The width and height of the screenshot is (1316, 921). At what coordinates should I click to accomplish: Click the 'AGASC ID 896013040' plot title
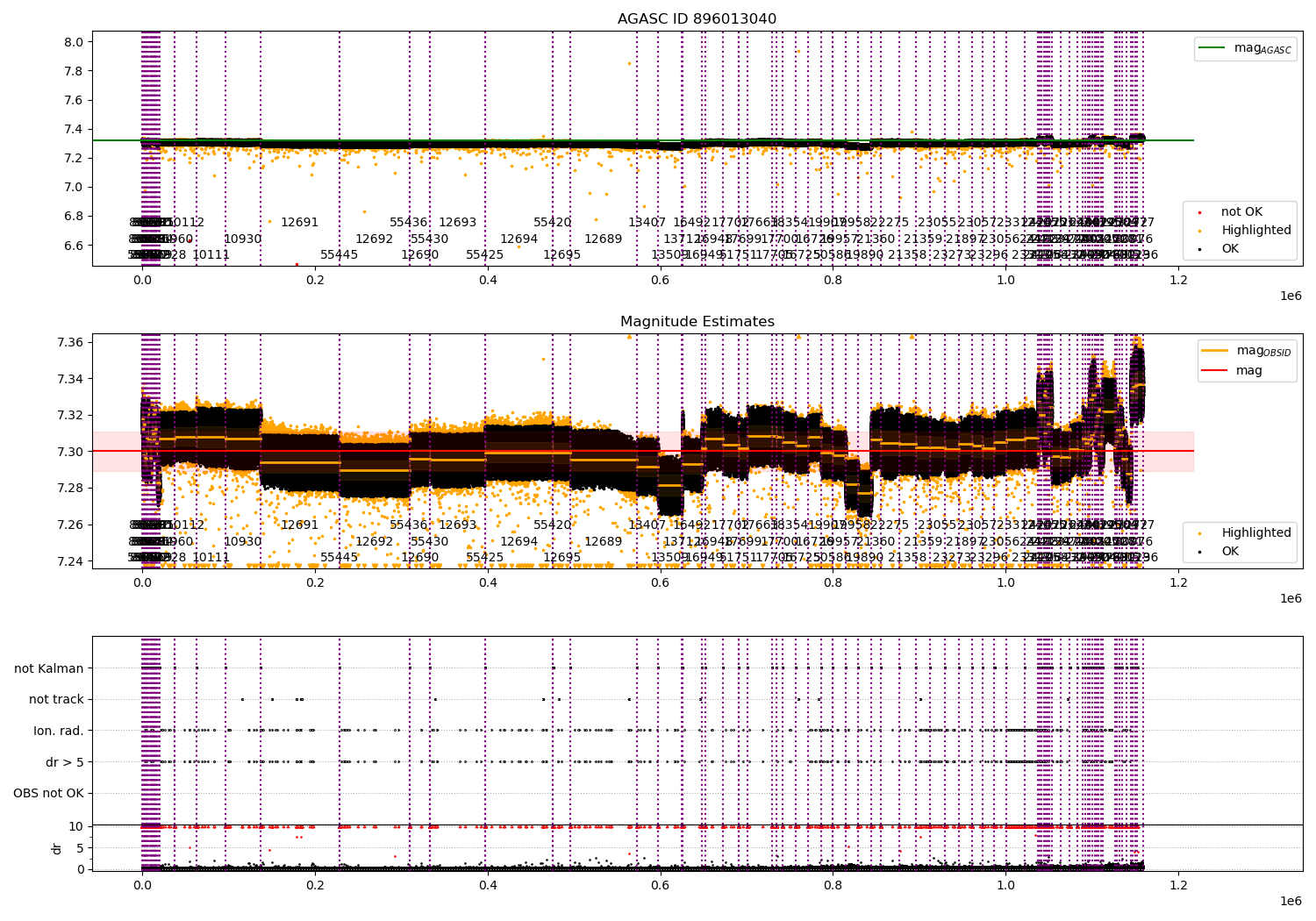pyautogui.click(x=697, y=19)
